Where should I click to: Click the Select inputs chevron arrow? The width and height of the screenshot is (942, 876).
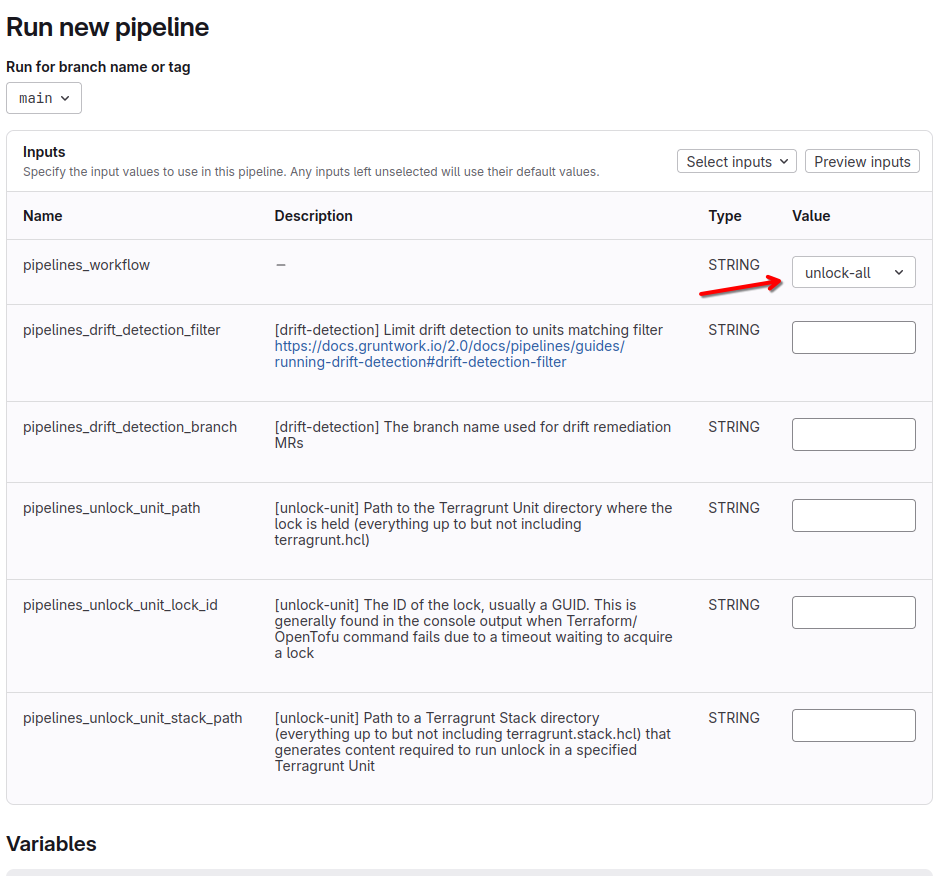point(783,162)
